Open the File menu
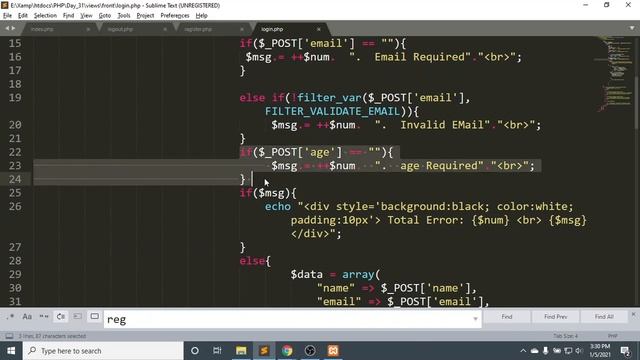The height and width of the screenshot is (360, 640). tap(7, 16)
